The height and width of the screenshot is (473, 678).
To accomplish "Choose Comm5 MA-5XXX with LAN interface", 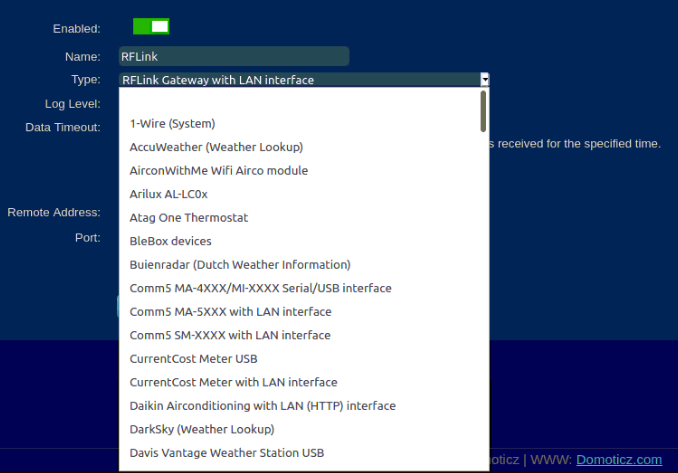I will (x=304, y=312).
